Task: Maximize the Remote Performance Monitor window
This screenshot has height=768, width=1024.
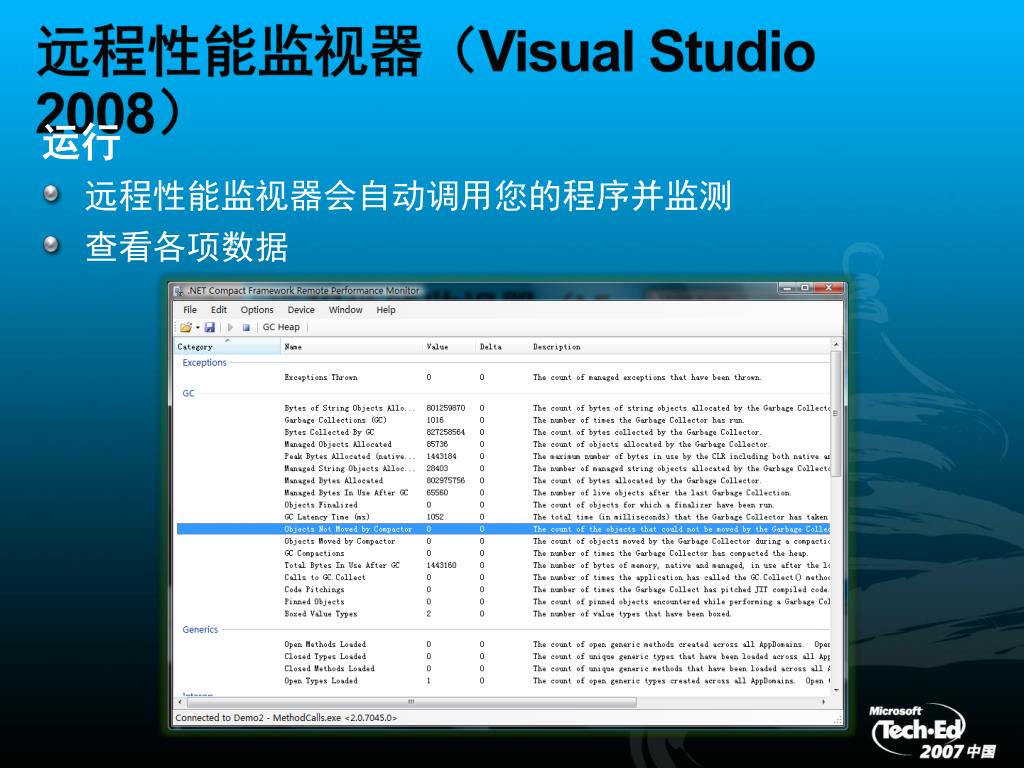Action: (x=805, y=288)
